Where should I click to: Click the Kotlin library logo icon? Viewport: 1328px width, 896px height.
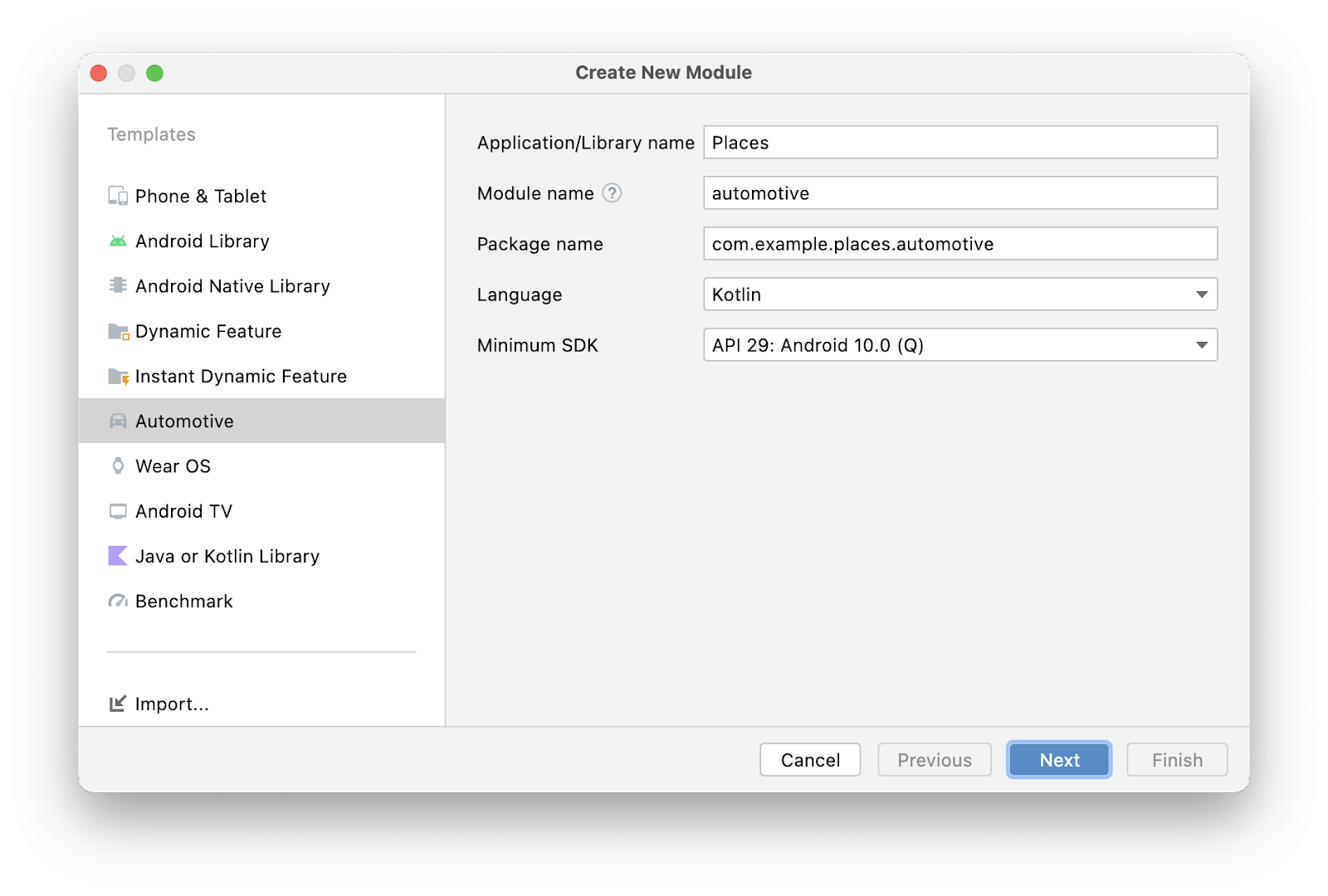(118, 556)
